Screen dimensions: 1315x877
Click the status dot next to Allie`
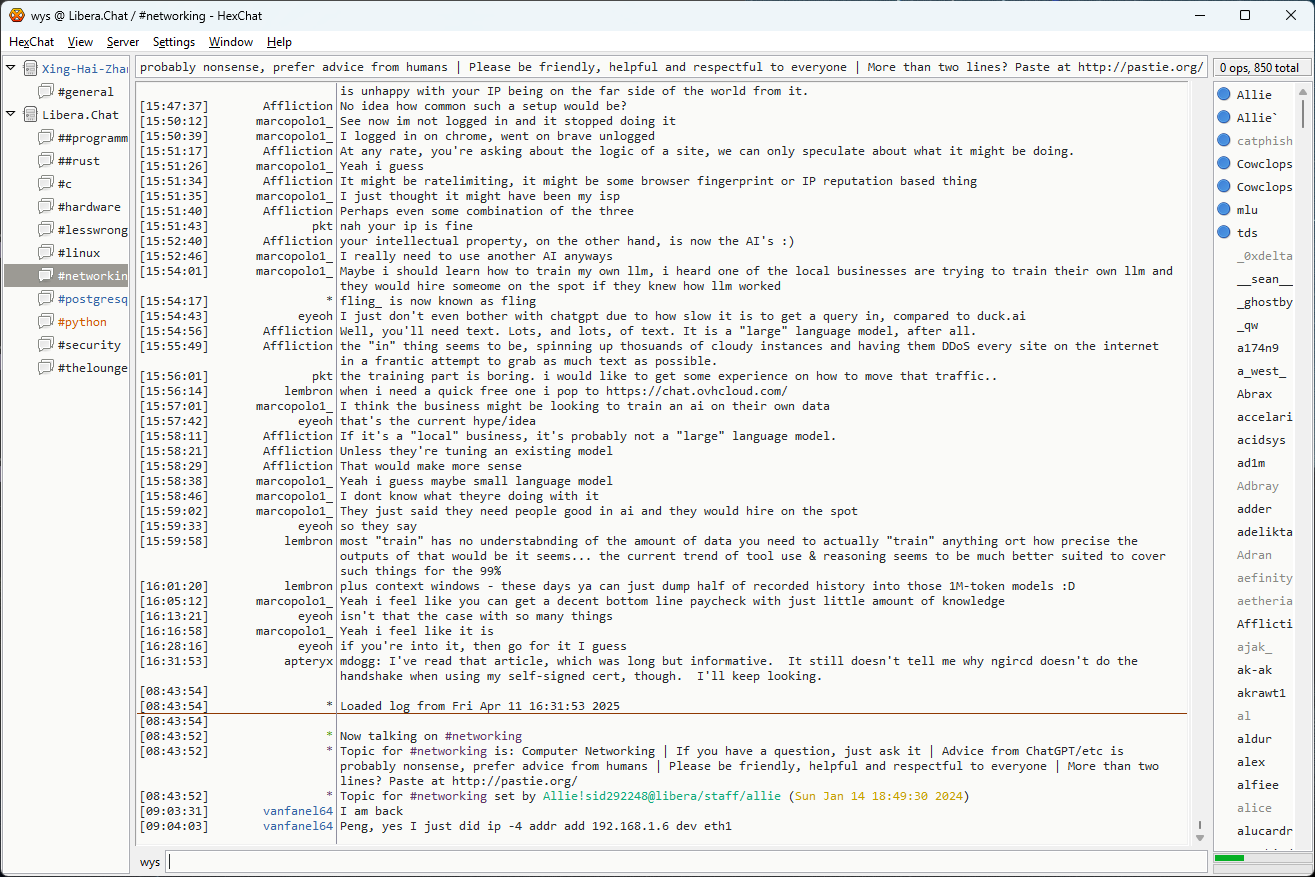pos(1223,117)
